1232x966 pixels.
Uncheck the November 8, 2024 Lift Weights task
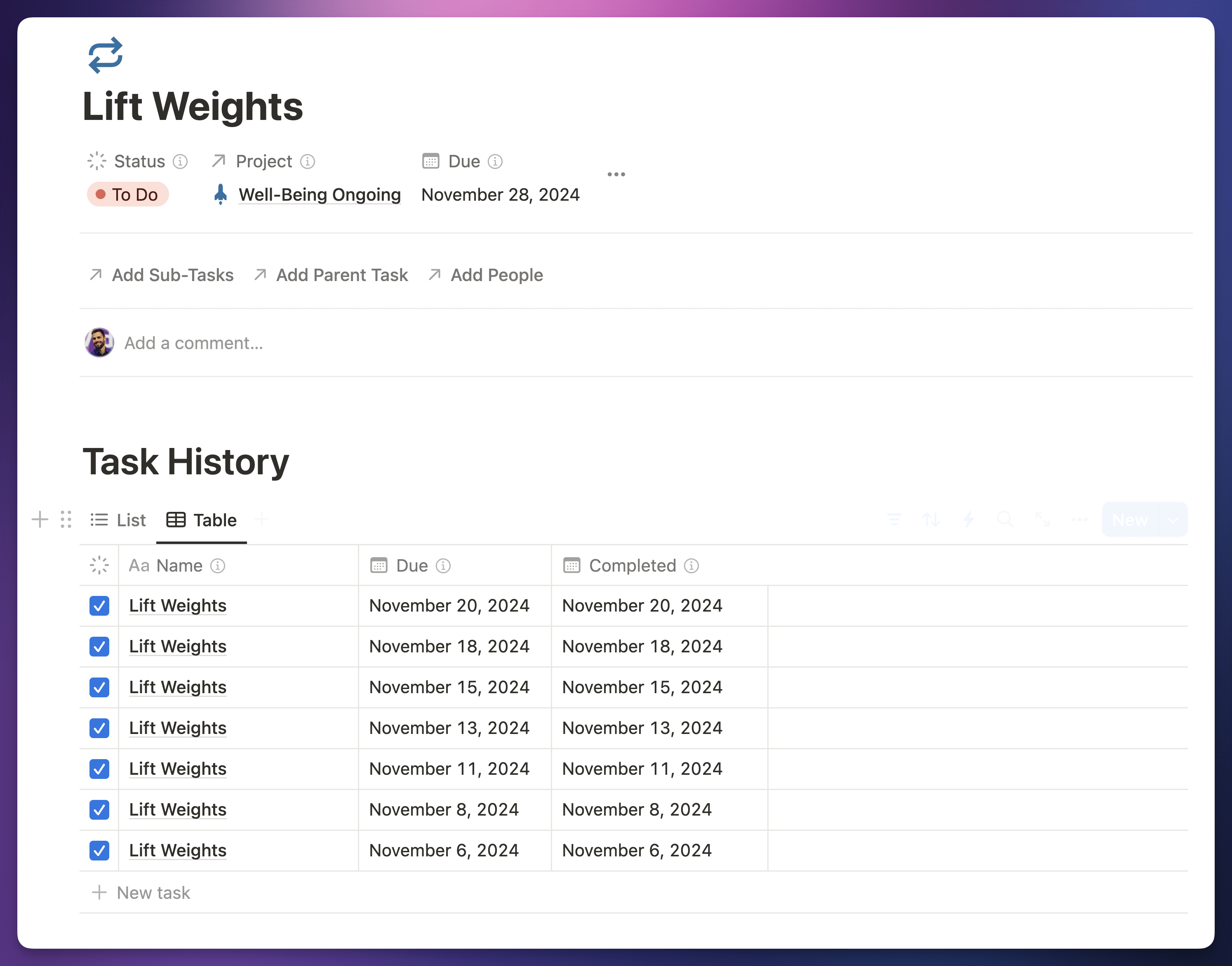pyautogui.click(x=100, y=809)
